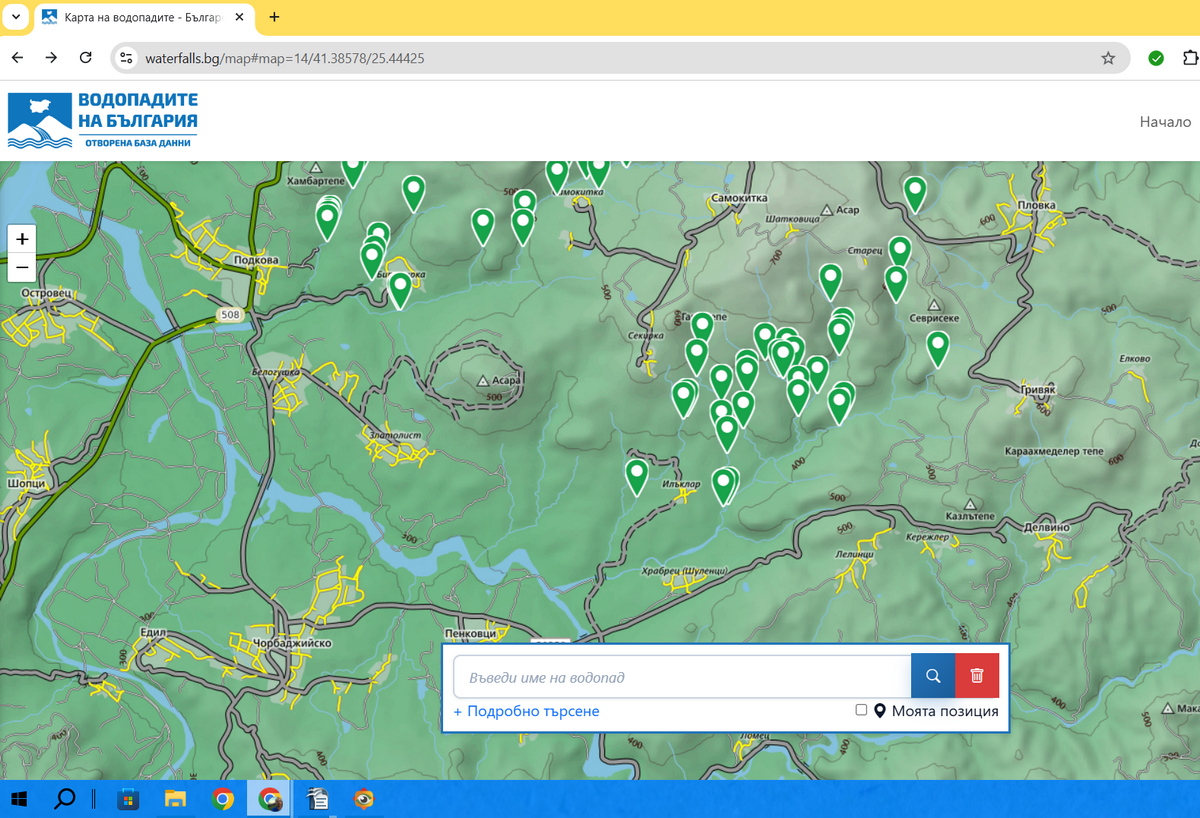Expand Подробно търсене advanced search

click(526, 711)
